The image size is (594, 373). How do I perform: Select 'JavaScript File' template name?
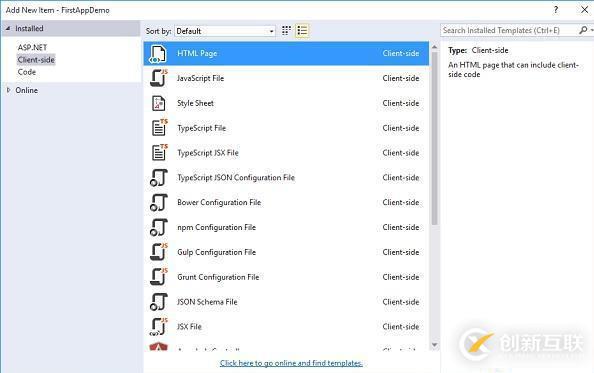(x=200, y=78)
